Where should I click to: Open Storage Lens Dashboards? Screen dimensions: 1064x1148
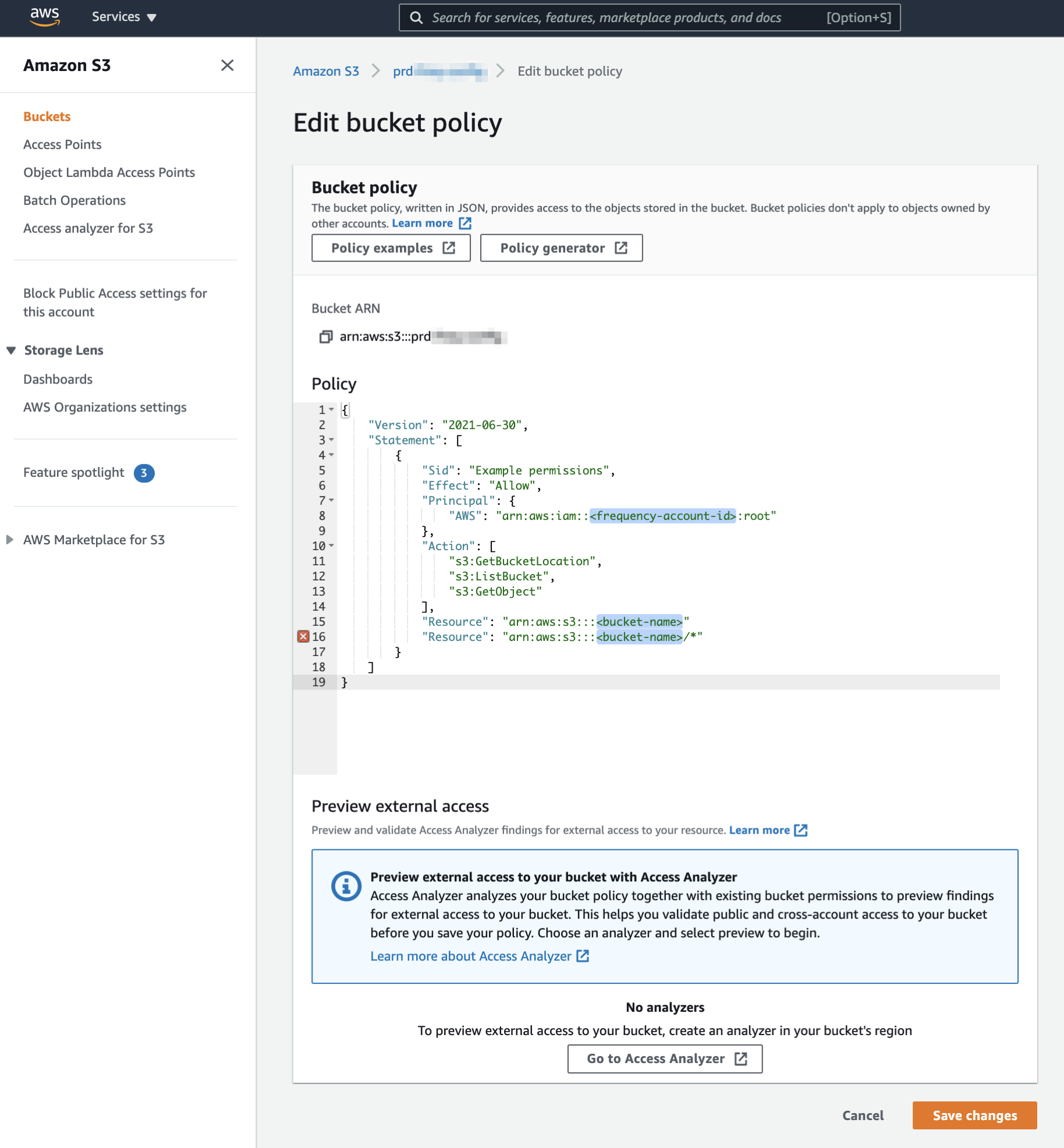[58, 379]
